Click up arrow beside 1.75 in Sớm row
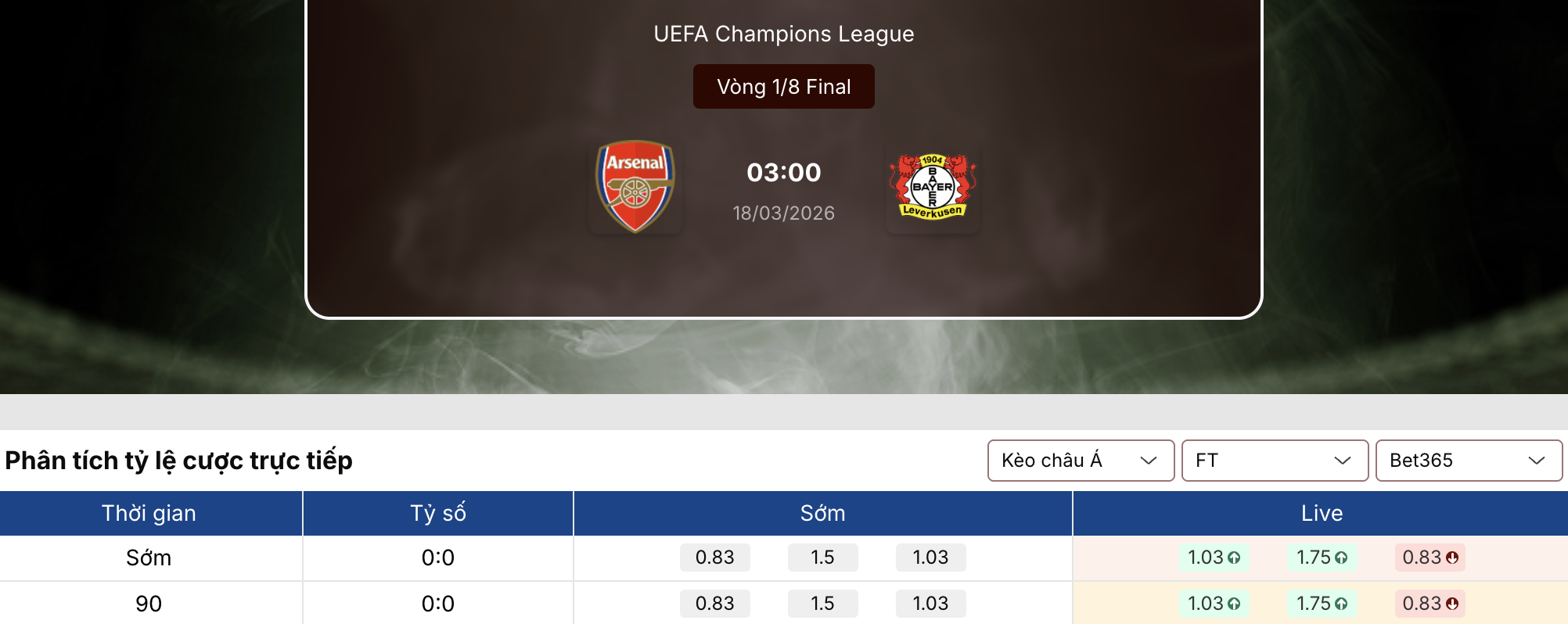 tap(1341, 558)
